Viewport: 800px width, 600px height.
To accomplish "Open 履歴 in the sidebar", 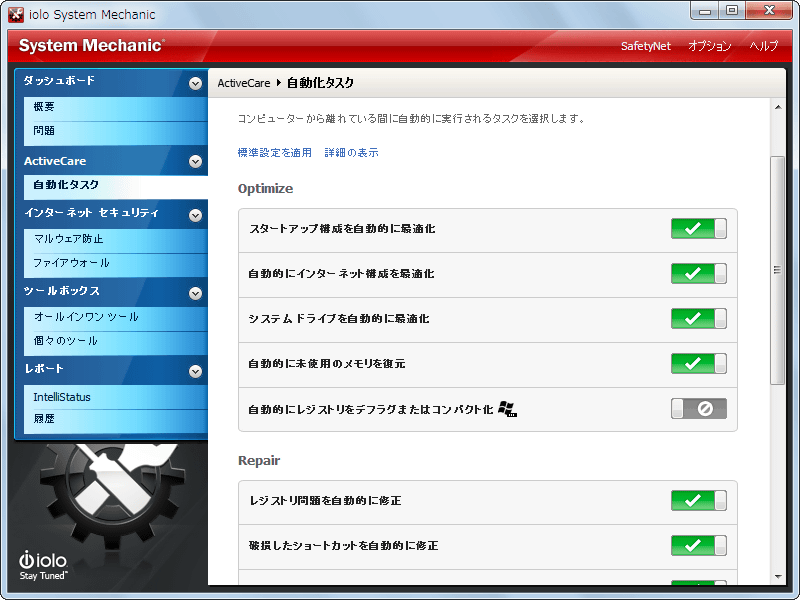I will tap(116, 420).
